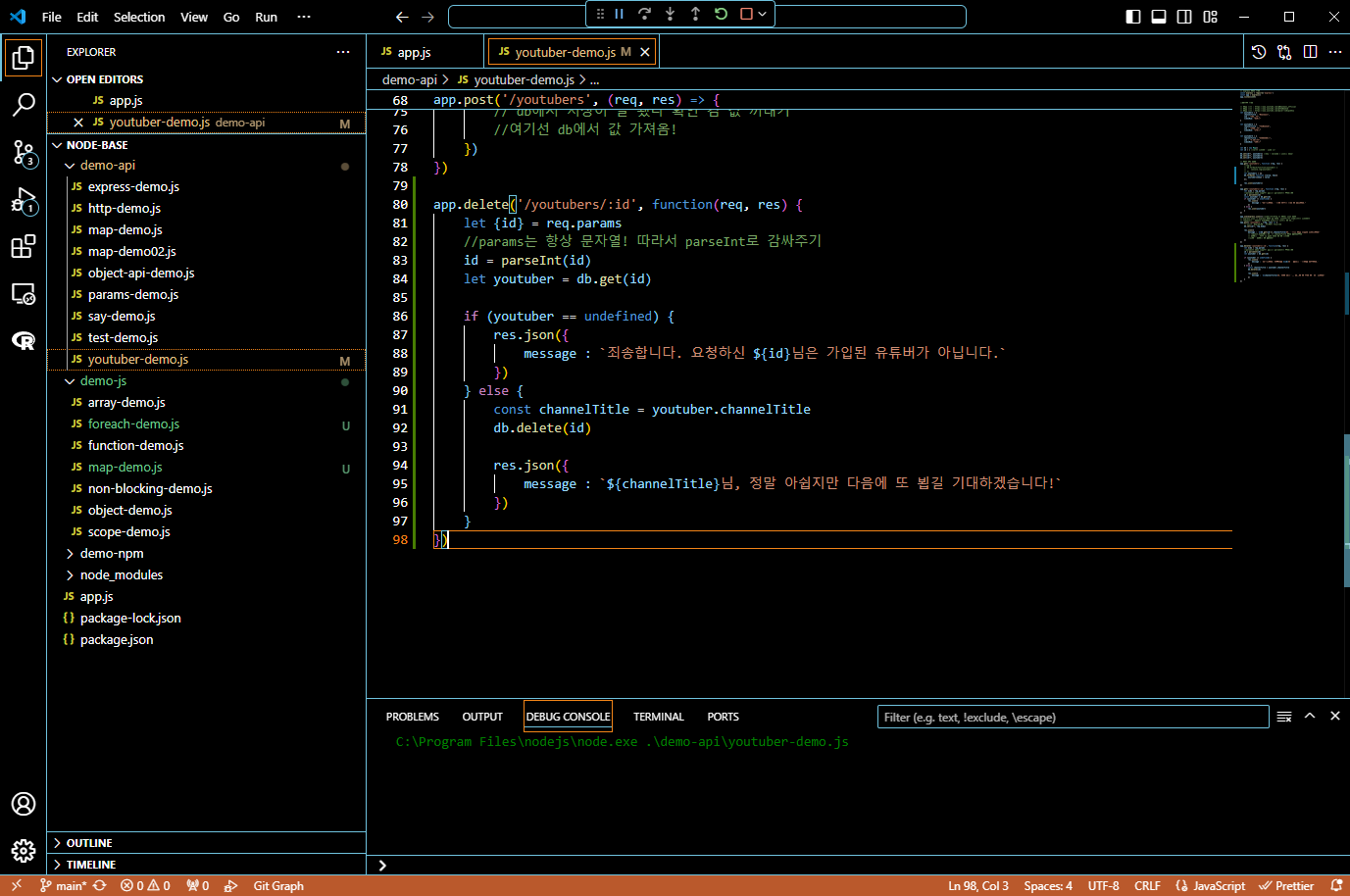Open Explorer Views and More Actions

click(343, 52)
